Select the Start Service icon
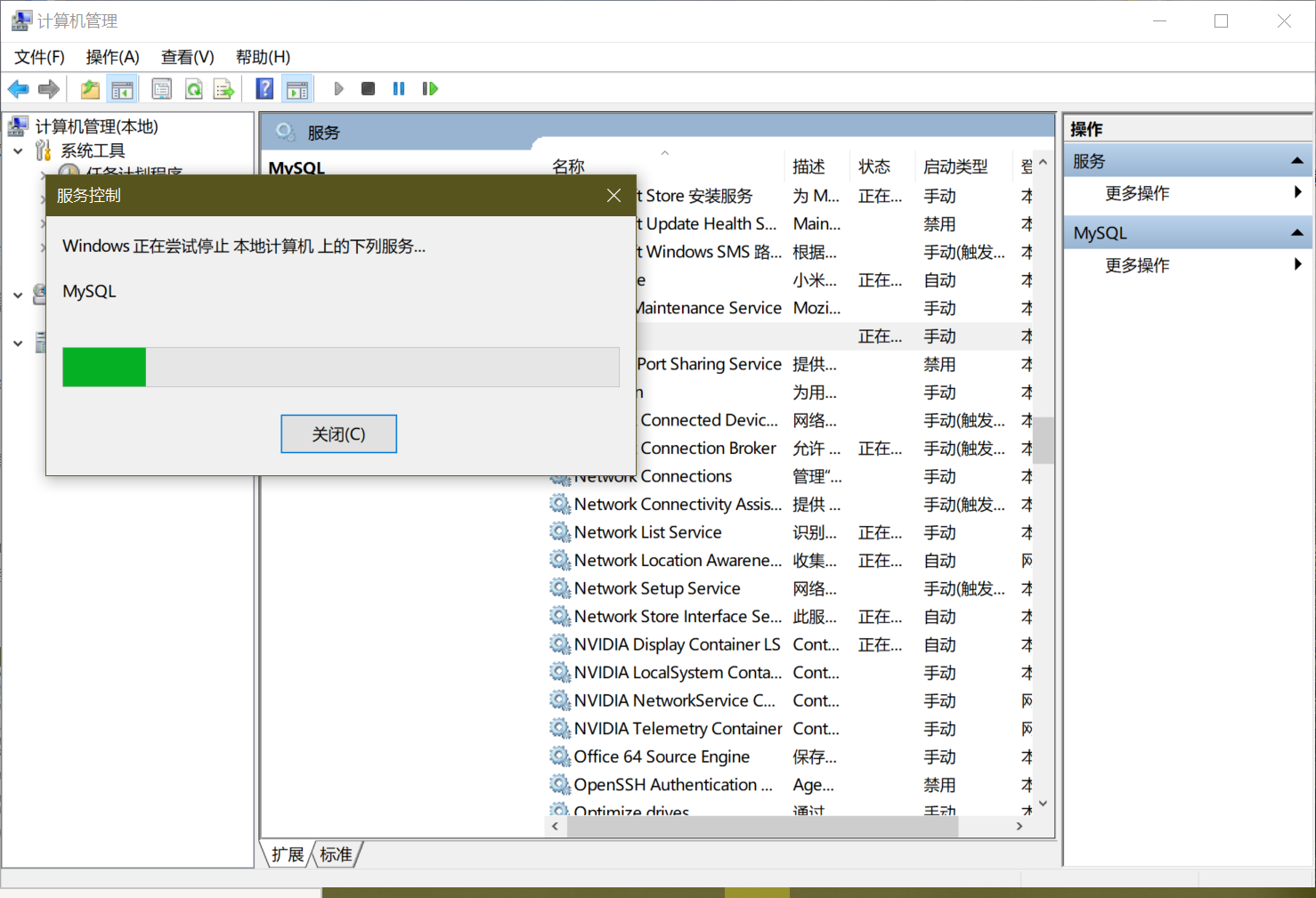This screenshot has height=898, width=1316. (338, 88)
